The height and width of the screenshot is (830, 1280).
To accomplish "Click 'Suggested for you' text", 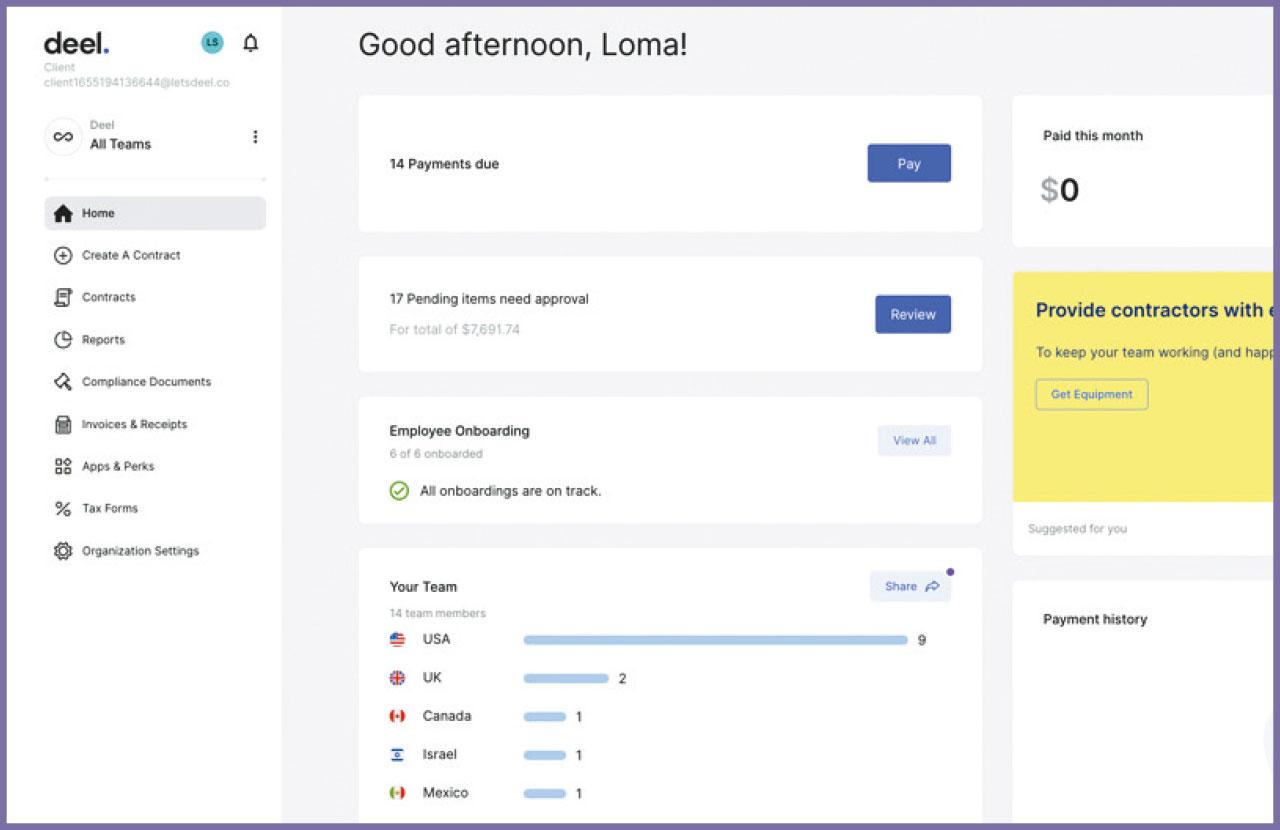I will click(1077, 529).
